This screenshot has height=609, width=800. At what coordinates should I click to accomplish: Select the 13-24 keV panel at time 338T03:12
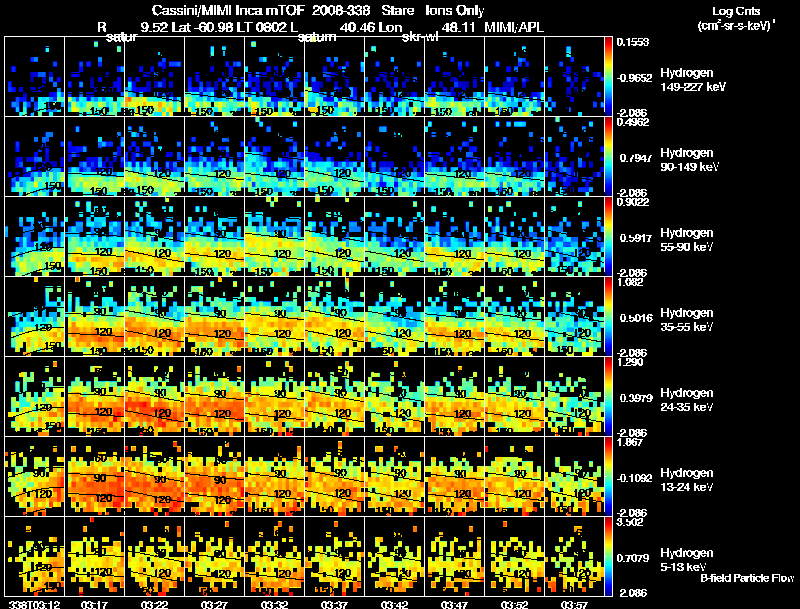click(x=35, y=476)
